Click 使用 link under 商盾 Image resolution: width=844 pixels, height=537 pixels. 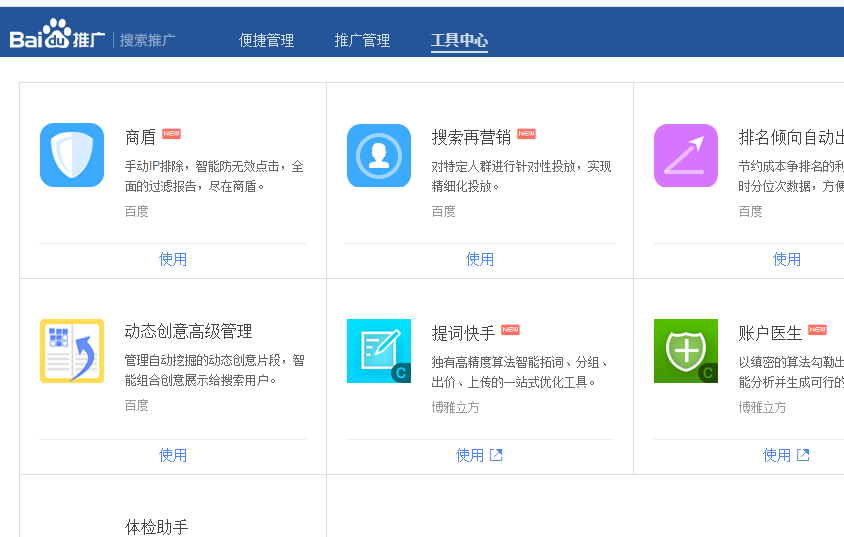tap(173, 259)
